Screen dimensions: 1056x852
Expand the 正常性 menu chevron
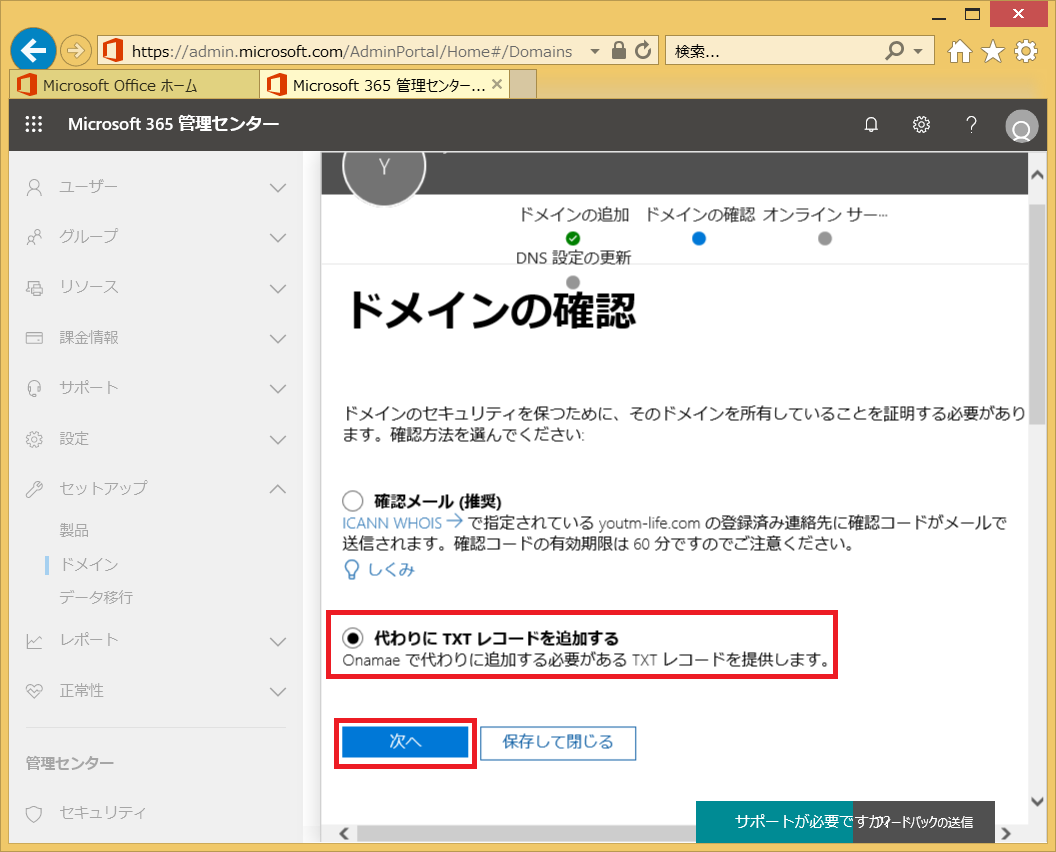(x=278, y=692)
